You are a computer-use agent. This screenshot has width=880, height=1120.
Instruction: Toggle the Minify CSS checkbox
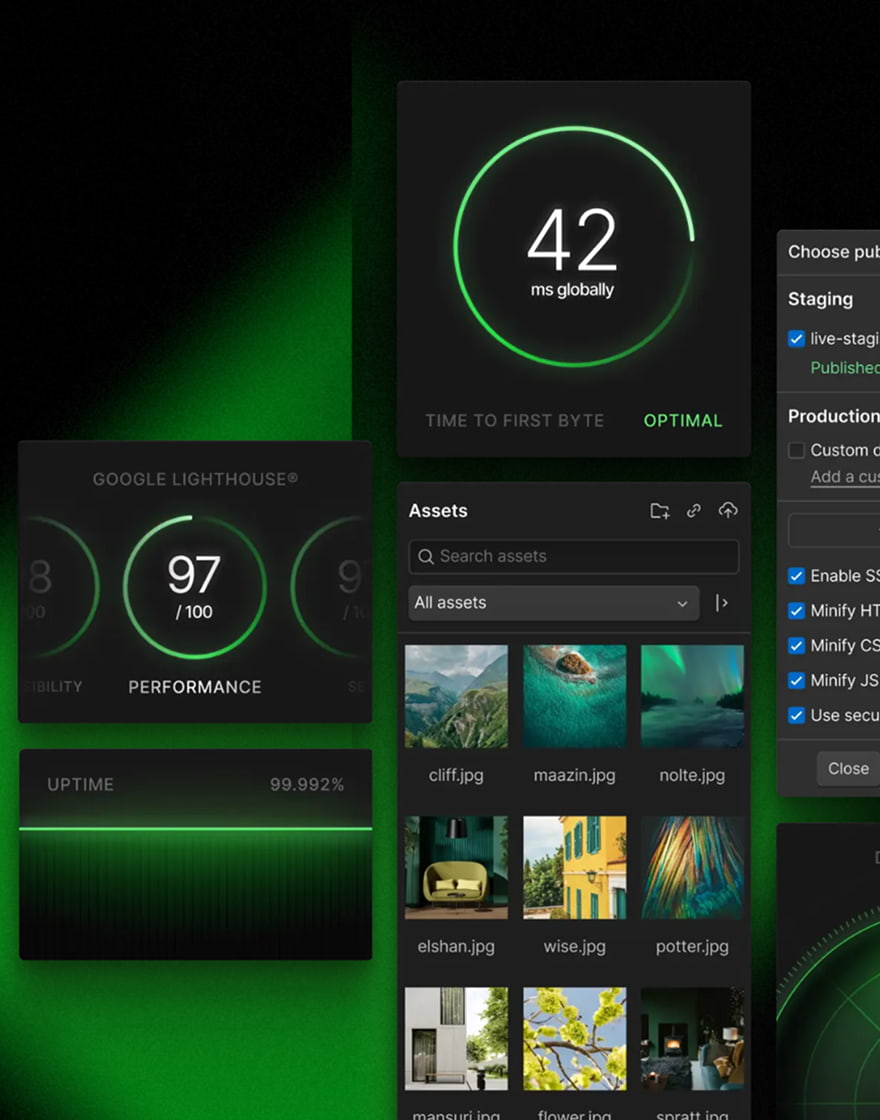796,646
